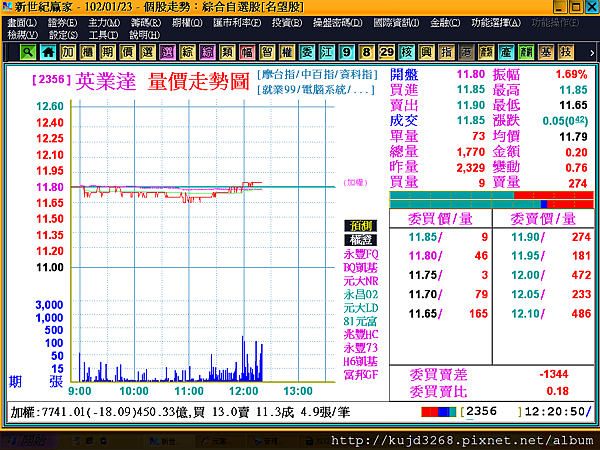The width and height of the screenshot is (600, 450).
Task: Click the 委買價/量 column header
Action: [x=440, y=219]
